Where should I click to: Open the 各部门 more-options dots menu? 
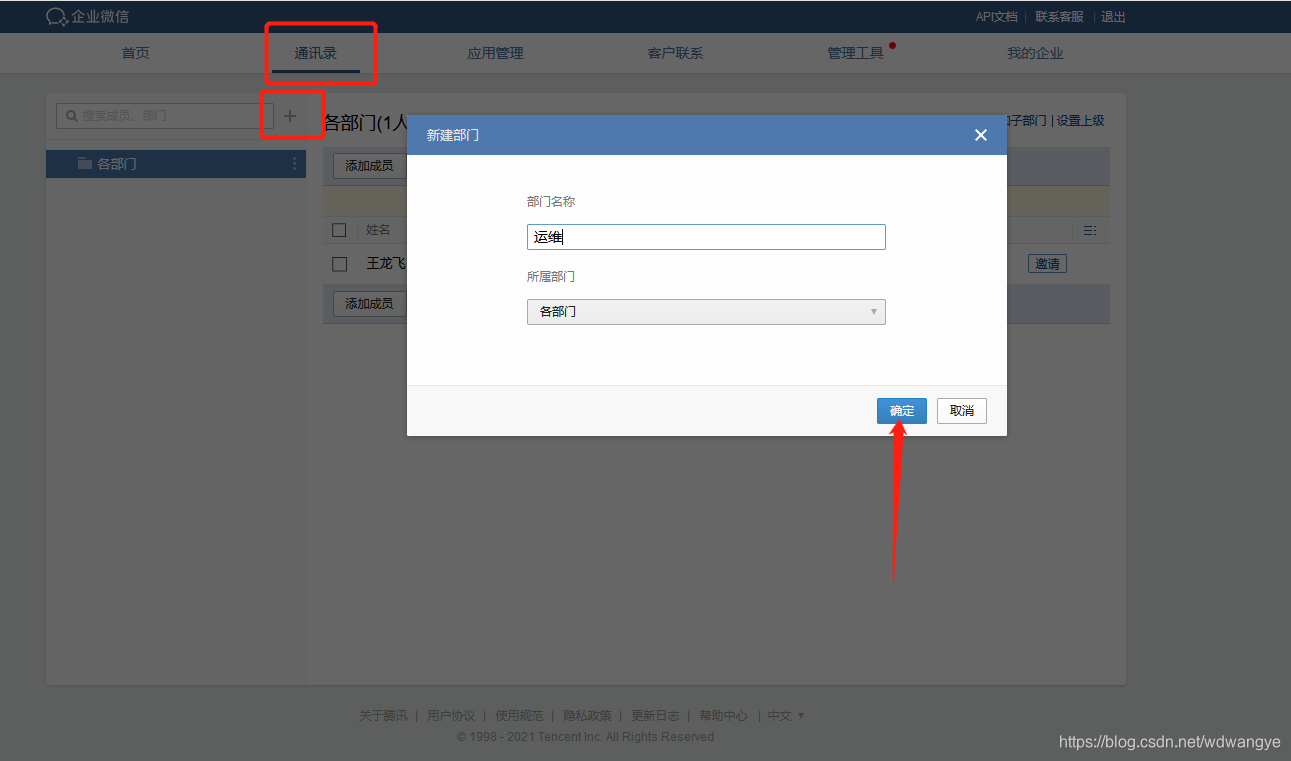(294, 164)
